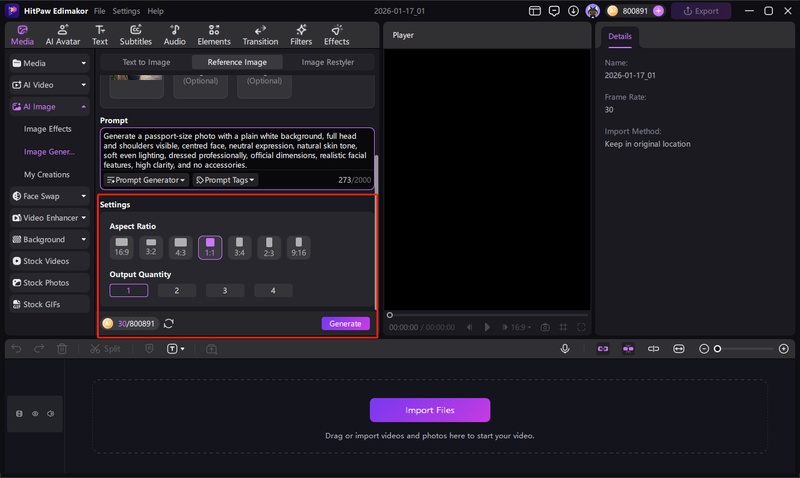Click the snapshot camera icon under the player
The width and height of the screenshot is (800, 478).
(x=545, y=327)
